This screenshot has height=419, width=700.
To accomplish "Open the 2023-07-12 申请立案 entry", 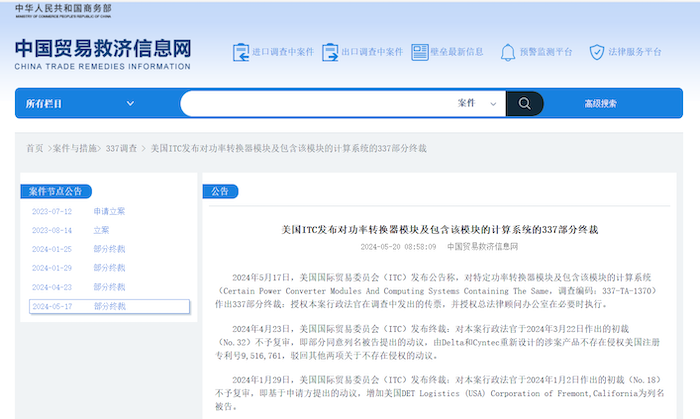I will [x=79, y=211].
